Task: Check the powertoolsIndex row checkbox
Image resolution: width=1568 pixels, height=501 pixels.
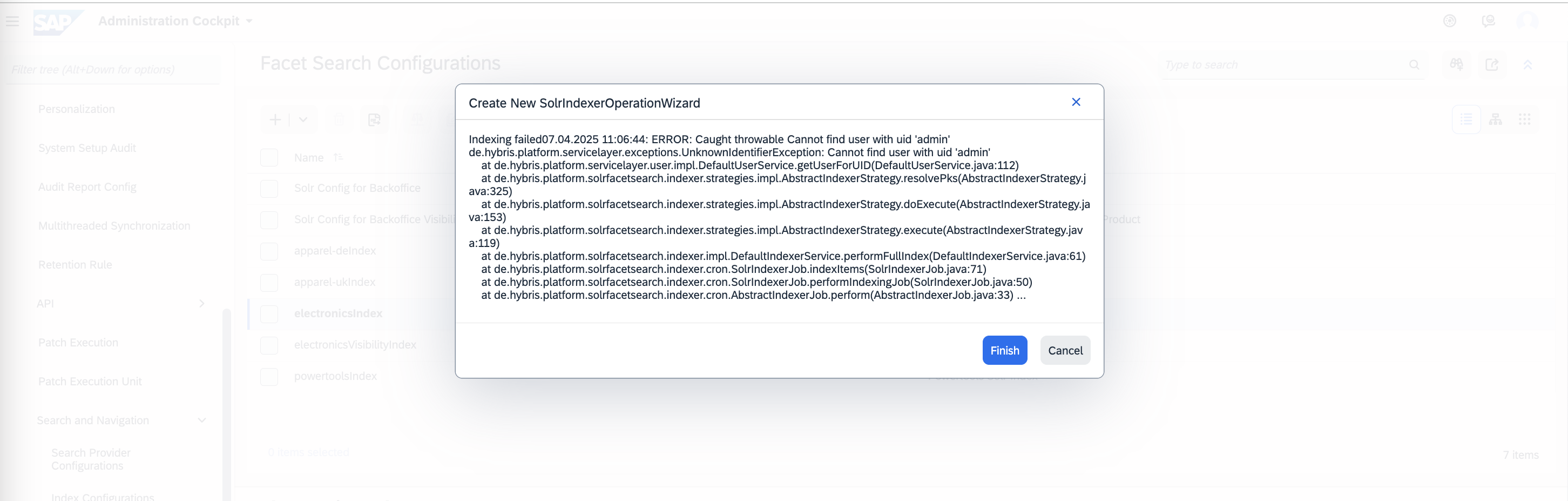Action: [x=269, y=377]
